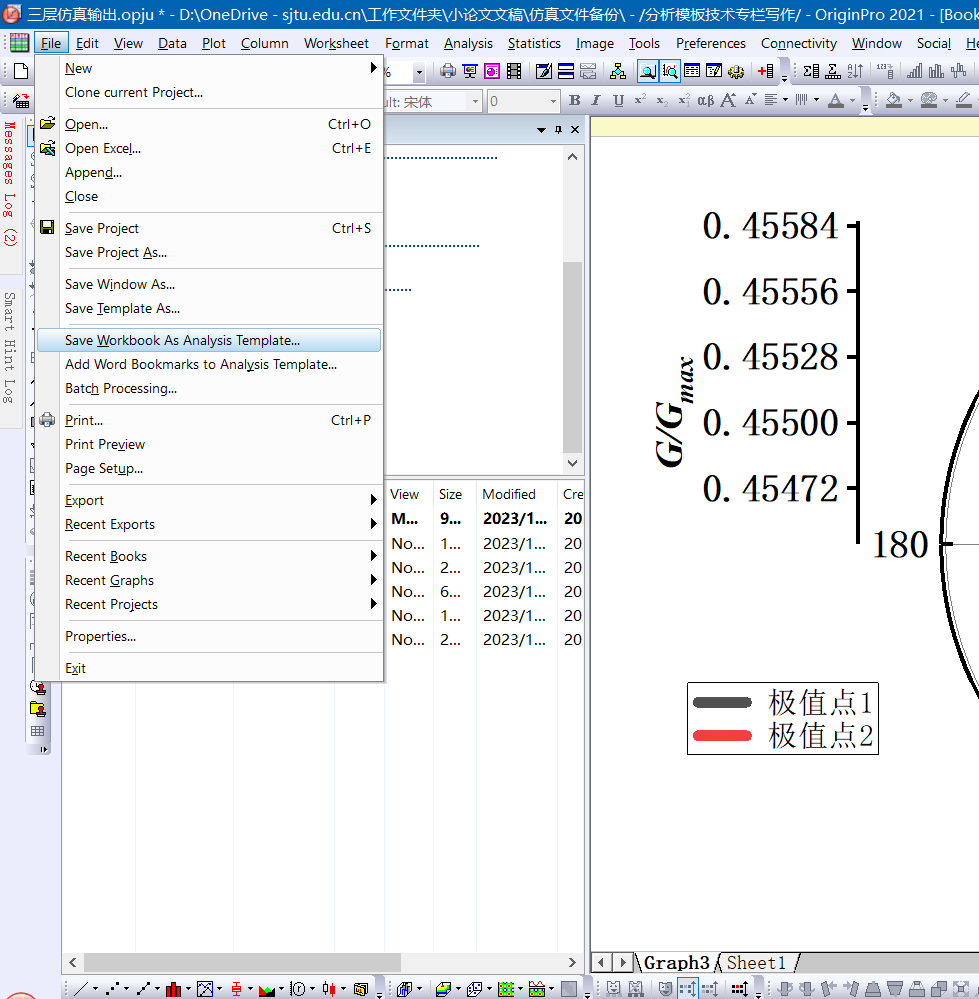Image resolution: width=979 pixels, height=999 pixels.
Task: Toggle Underline text formatting
Action: 618,101
